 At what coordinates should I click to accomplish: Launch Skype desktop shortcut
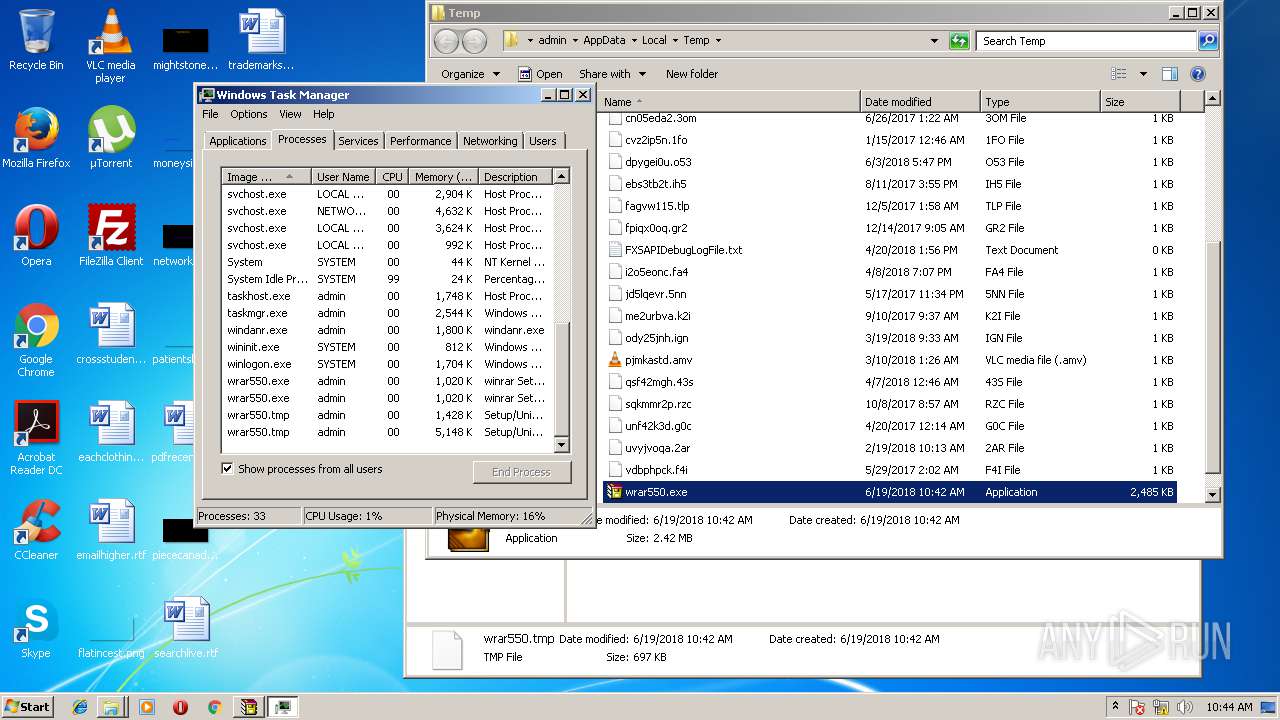pos(36,628)
